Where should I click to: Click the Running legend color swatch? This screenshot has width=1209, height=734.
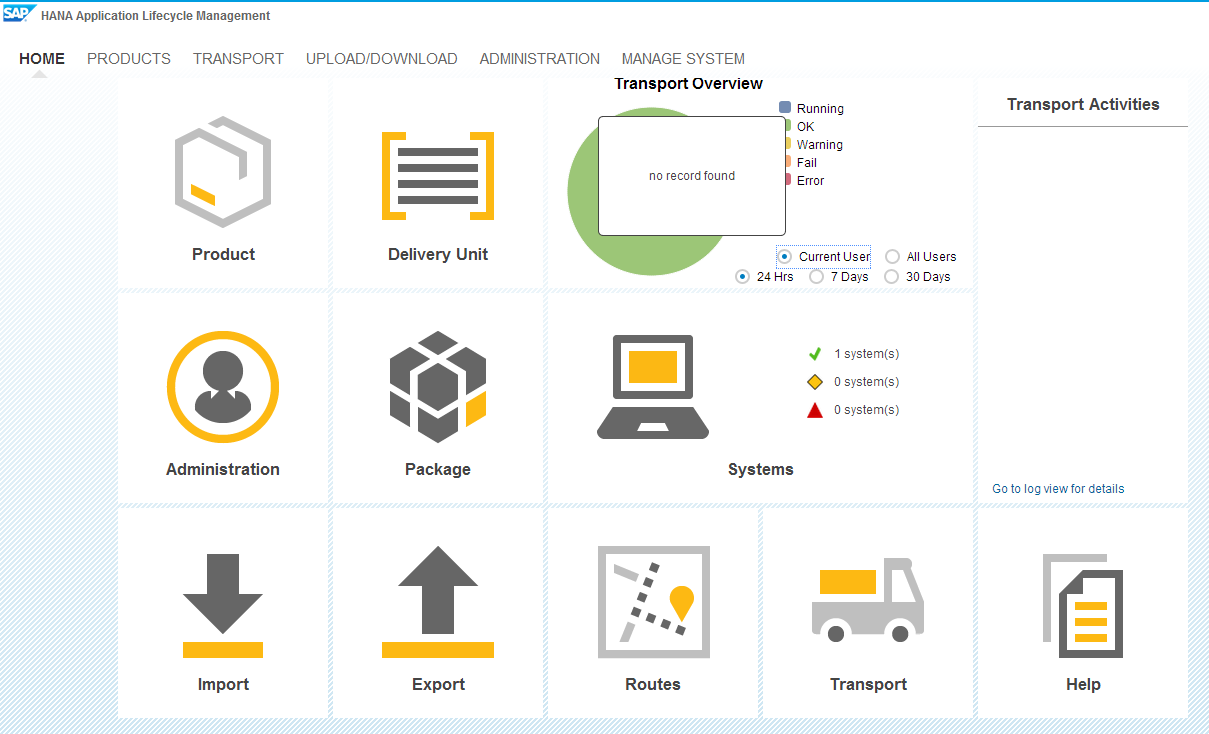click(x=785, y=107)
